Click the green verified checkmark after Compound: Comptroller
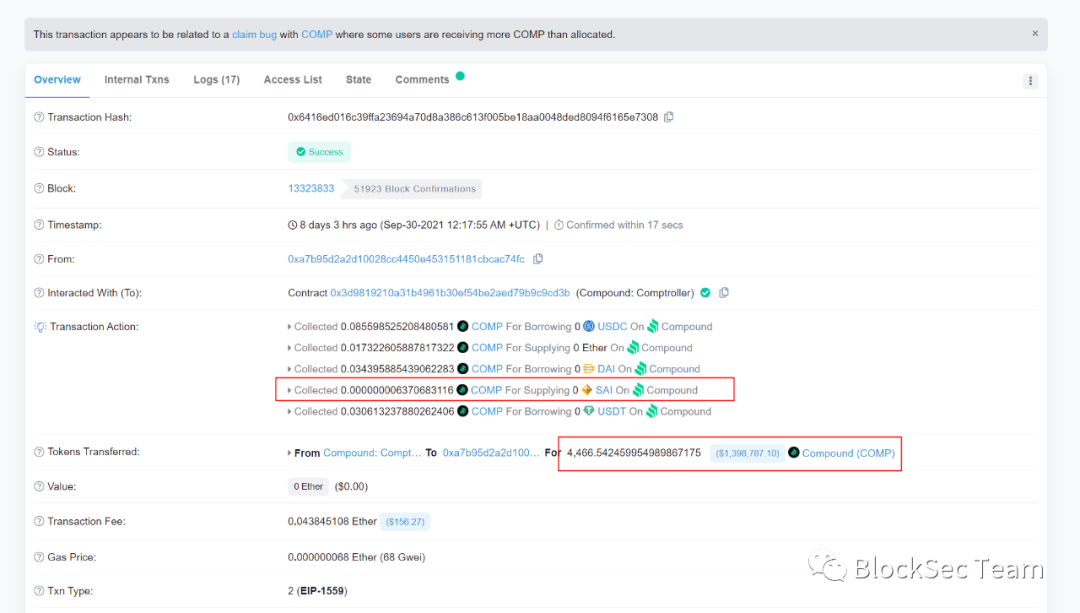This screenshot has height=613, width=1080. (705, 293)
